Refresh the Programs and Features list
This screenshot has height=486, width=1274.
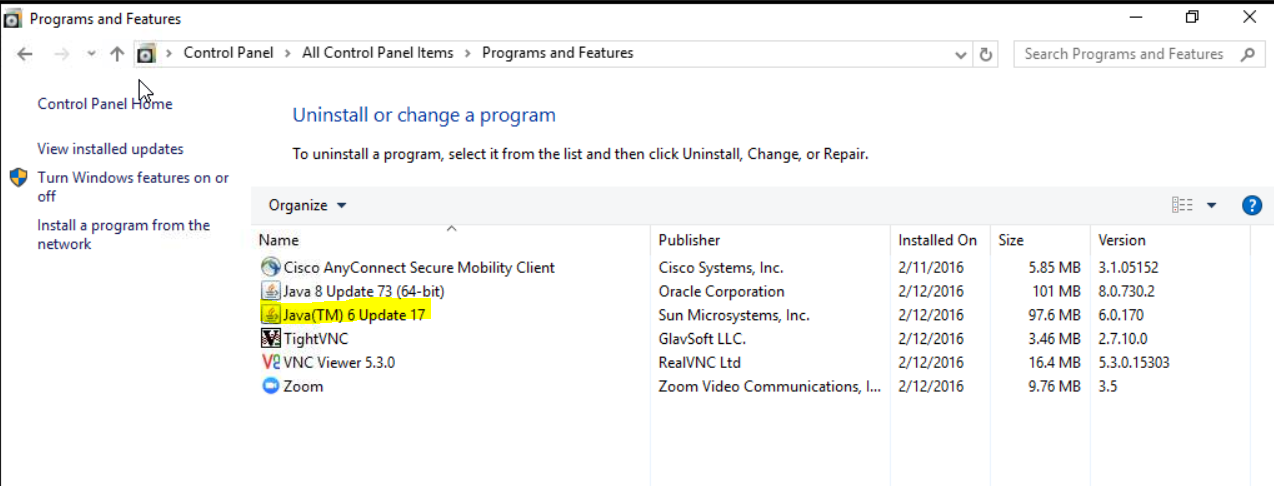(x=986, y=54)
